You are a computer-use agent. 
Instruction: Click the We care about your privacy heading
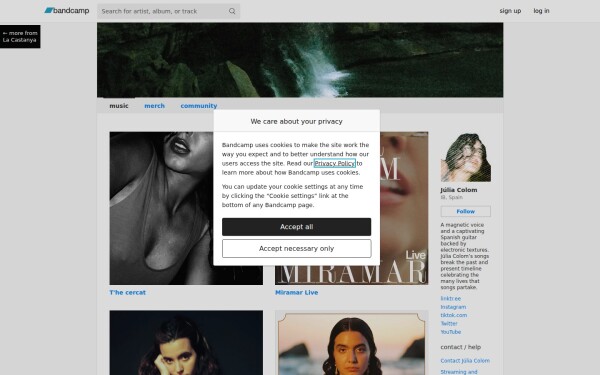pyautogui.click(x=297, y=121)
